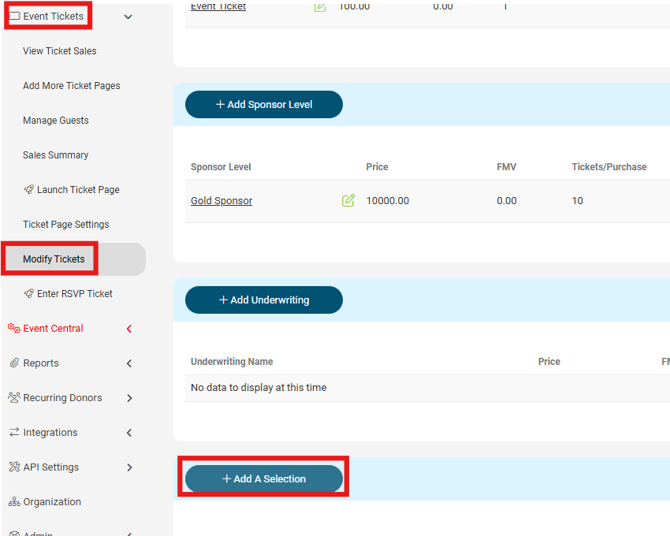Screen dimensions: 670x536
Task: Click the Organization hierarchy icon
Action: point(14,502)
